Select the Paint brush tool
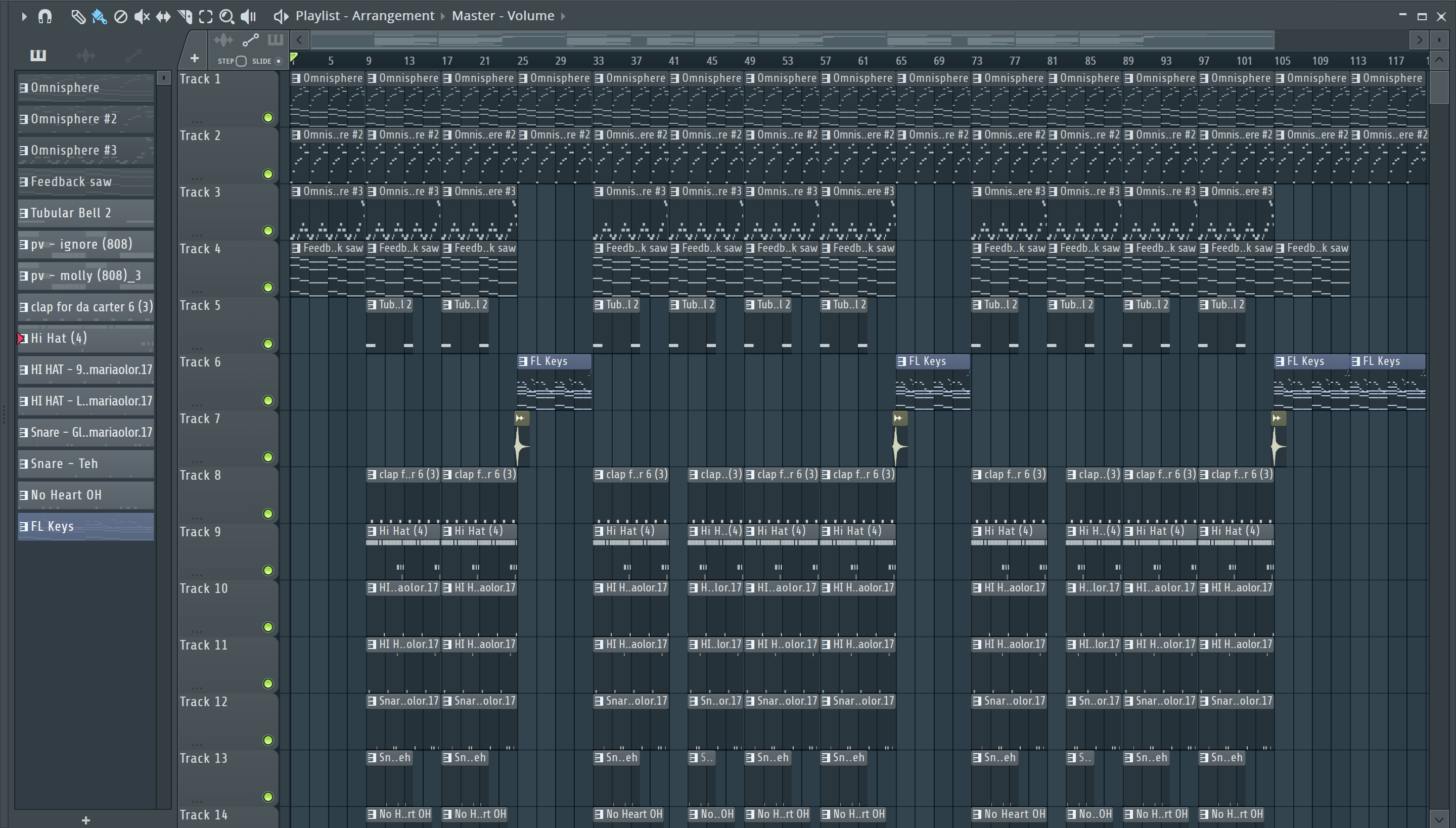 coord(99,17)
